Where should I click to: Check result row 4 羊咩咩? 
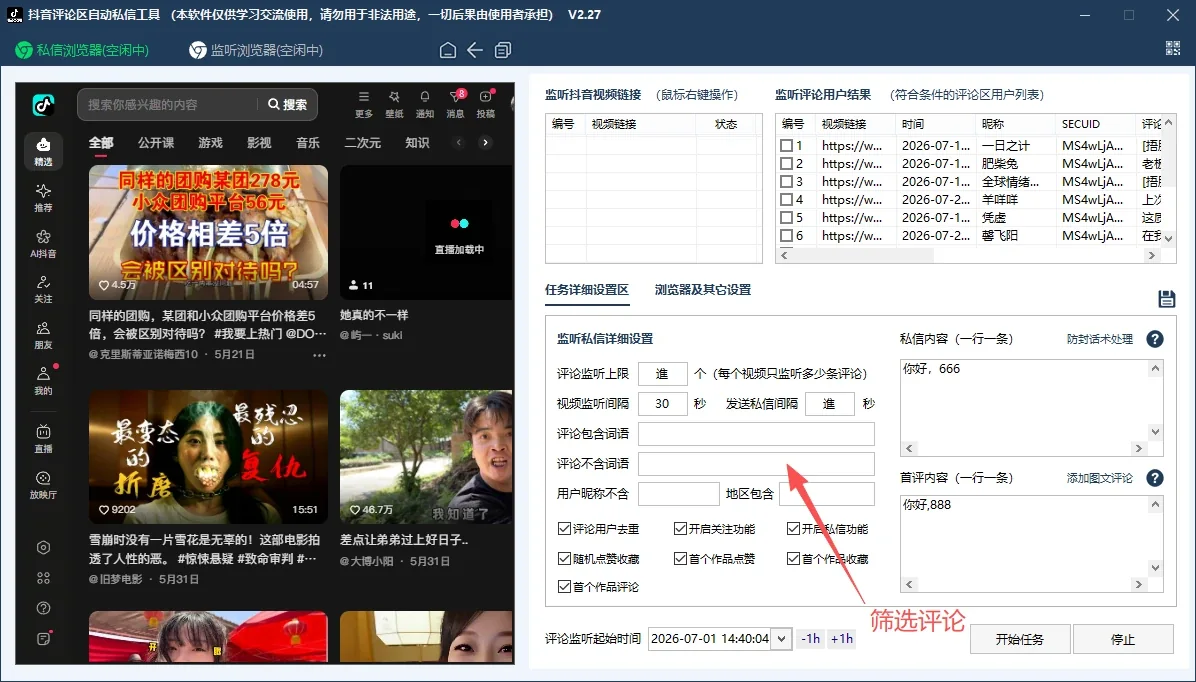point(786,199)
